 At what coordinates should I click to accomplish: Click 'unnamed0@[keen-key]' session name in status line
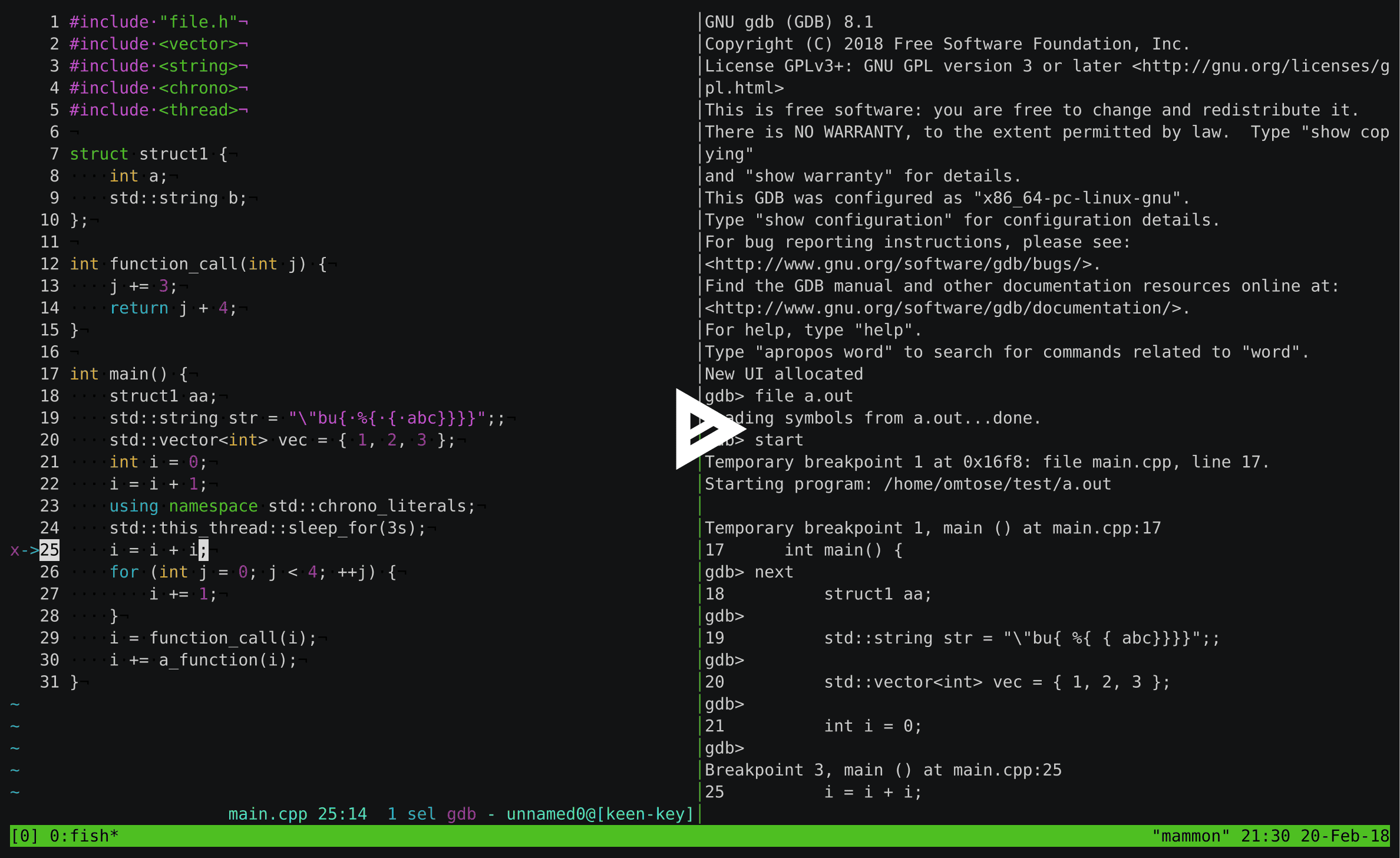[x=600, y=814]
